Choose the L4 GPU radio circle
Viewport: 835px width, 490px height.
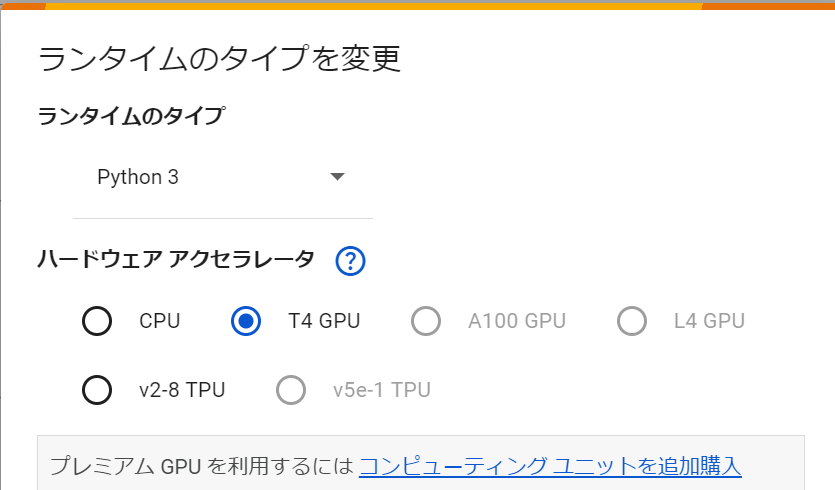[x=632, y=321]
